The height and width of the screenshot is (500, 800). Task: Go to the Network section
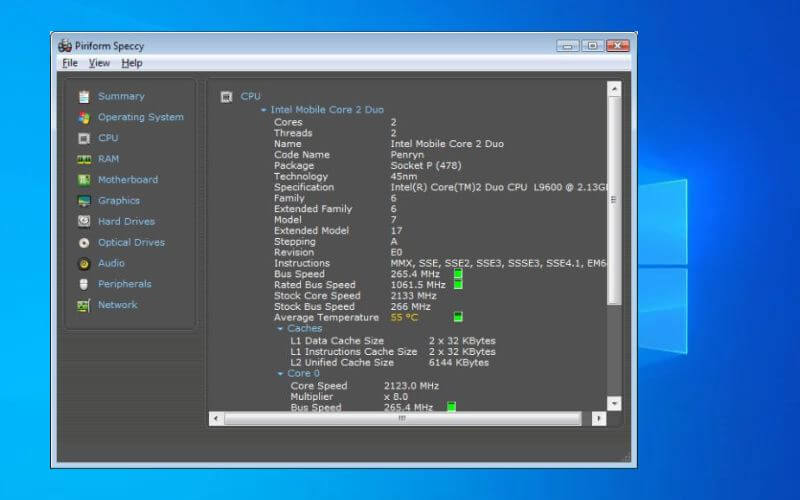[117, 305]
